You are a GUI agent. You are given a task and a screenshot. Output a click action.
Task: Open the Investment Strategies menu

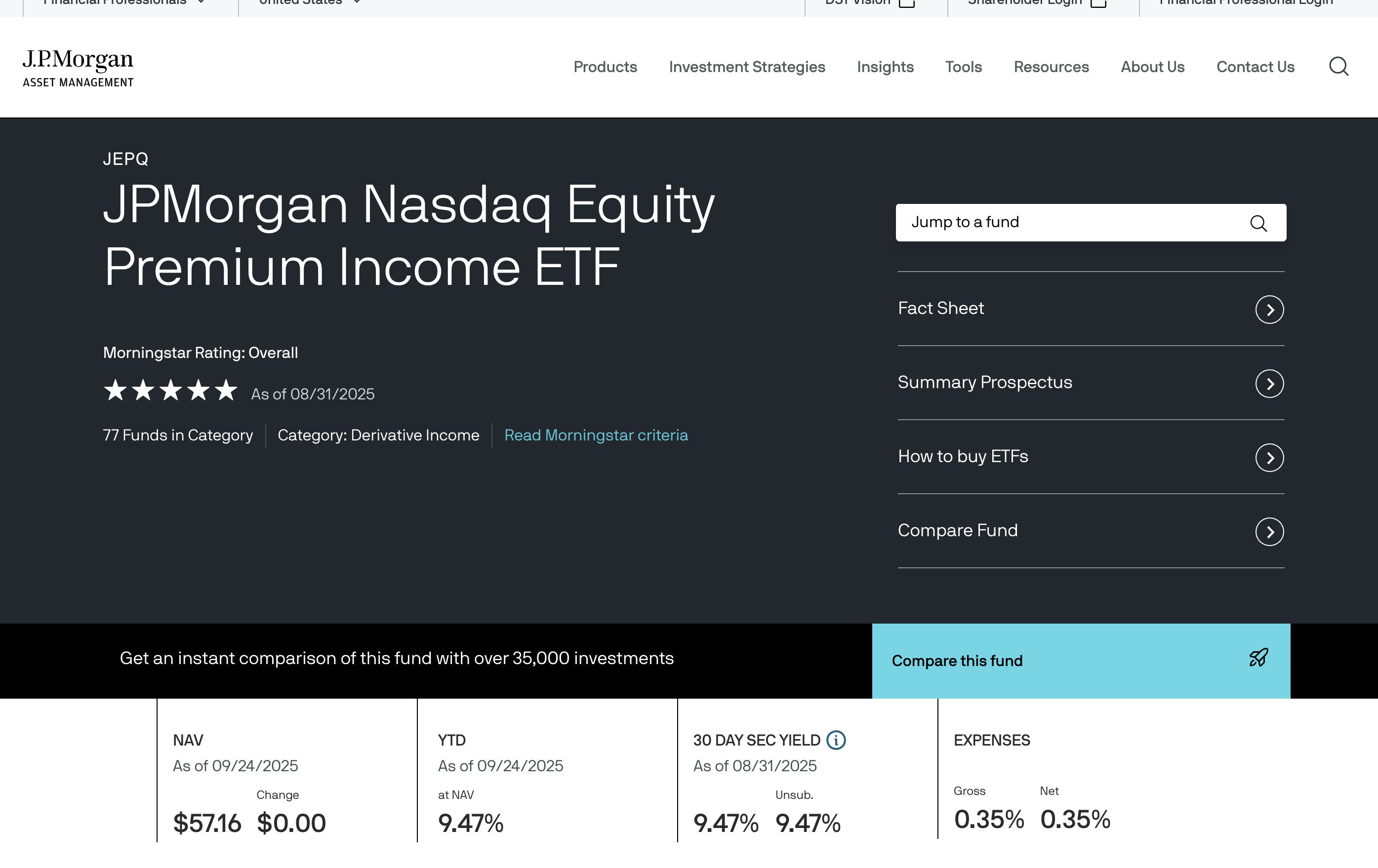tap(747, 67)
